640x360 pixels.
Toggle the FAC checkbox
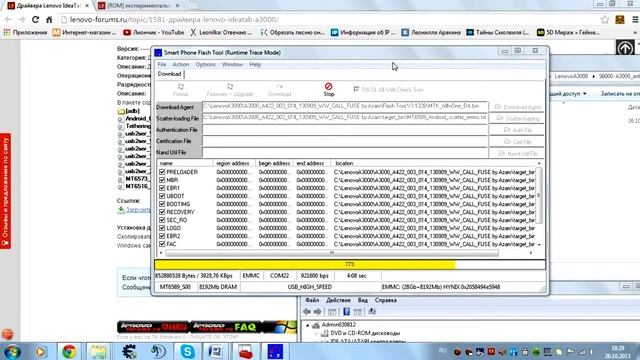tap(162, 244)
